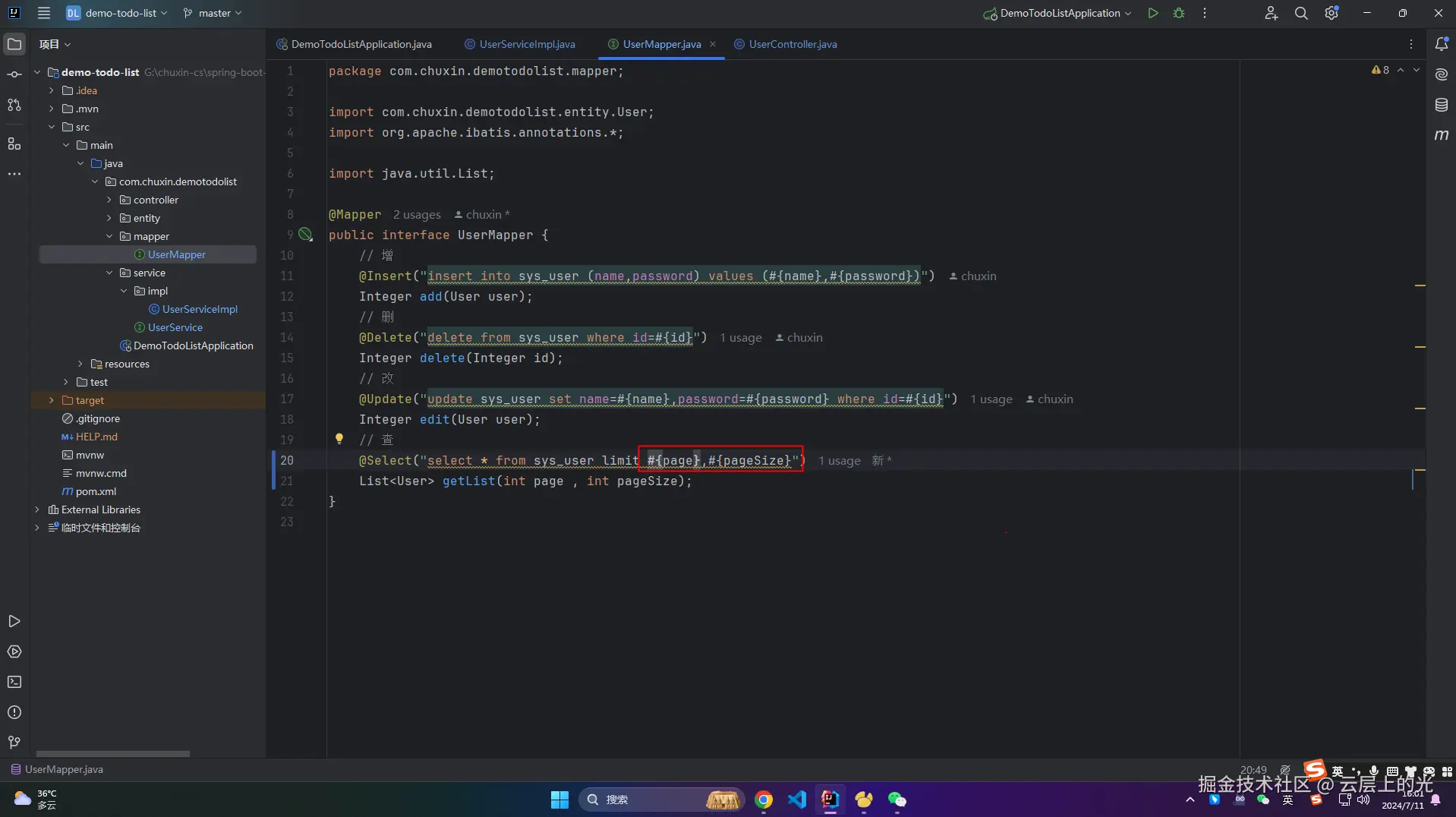Viewport: 1456px width, 817px height.
Task: Open IDE settings gear menu
Action: click(1332, 13)
